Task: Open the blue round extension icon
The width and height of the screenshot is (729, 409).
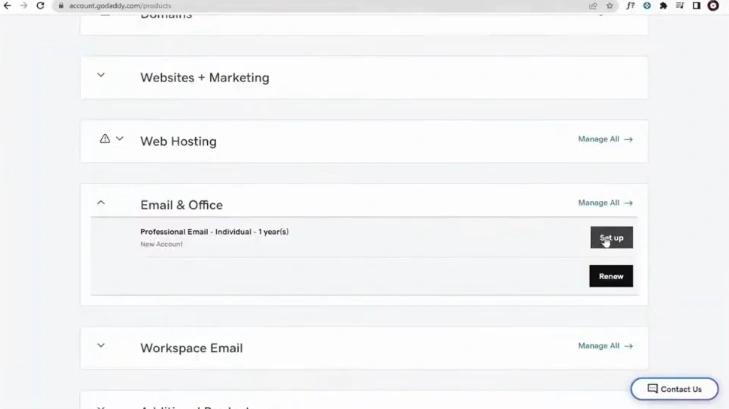Action: pyautogui.click(x=647, y=6)
